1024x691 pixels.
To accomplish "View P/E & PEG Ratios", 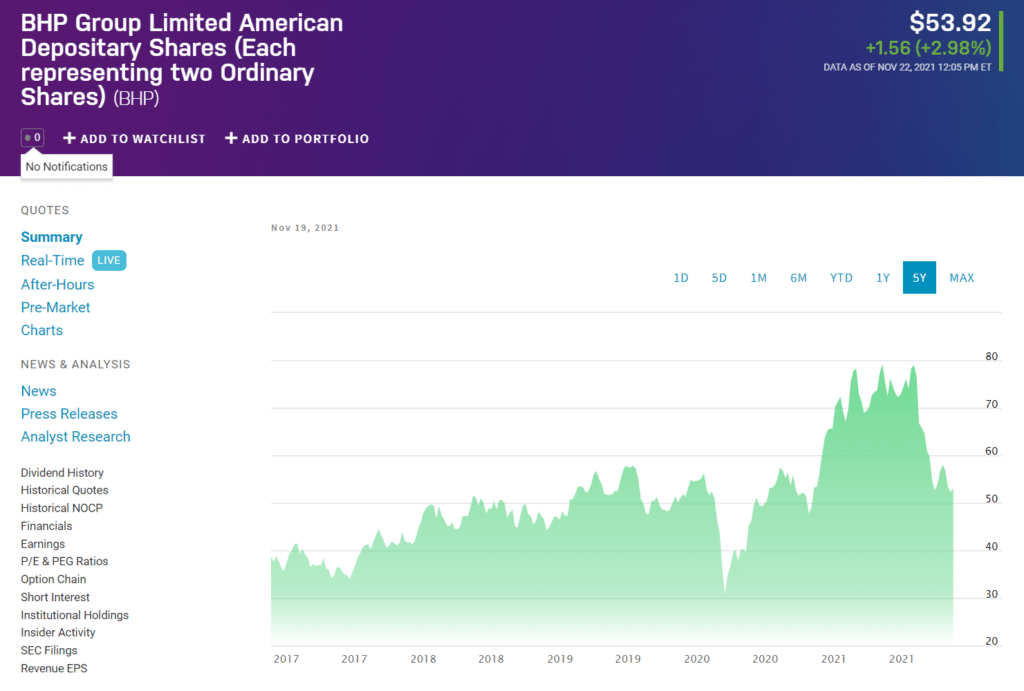I will [65, 562].
